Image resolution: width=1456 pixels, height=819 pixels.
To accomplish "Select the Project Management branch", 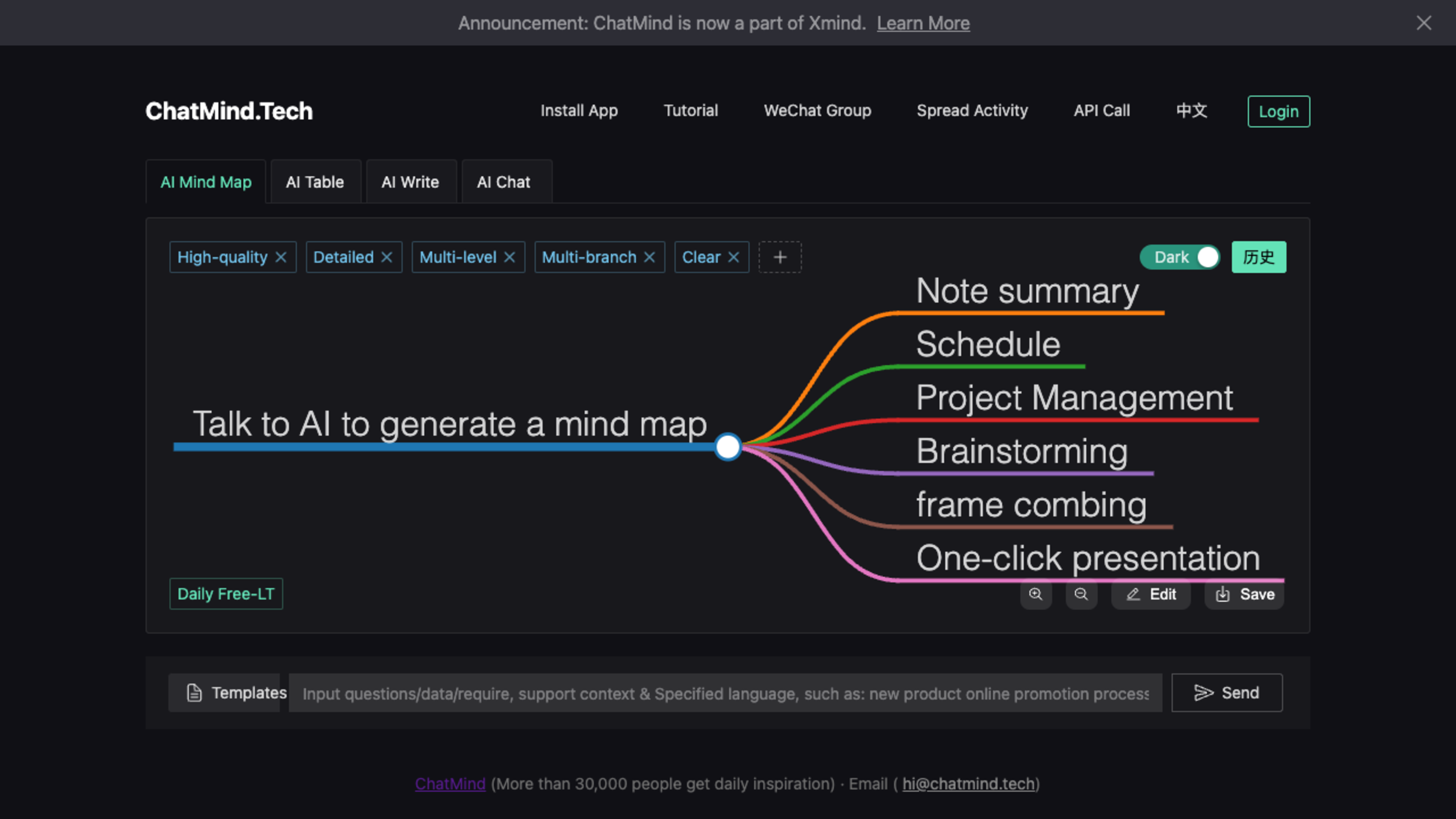I will 1074,398.
